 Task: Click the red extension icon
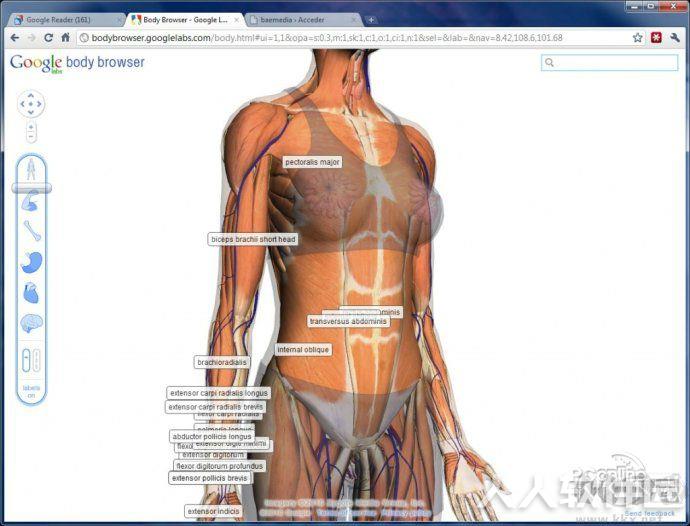pyautogui.click(x=656, y=38)
